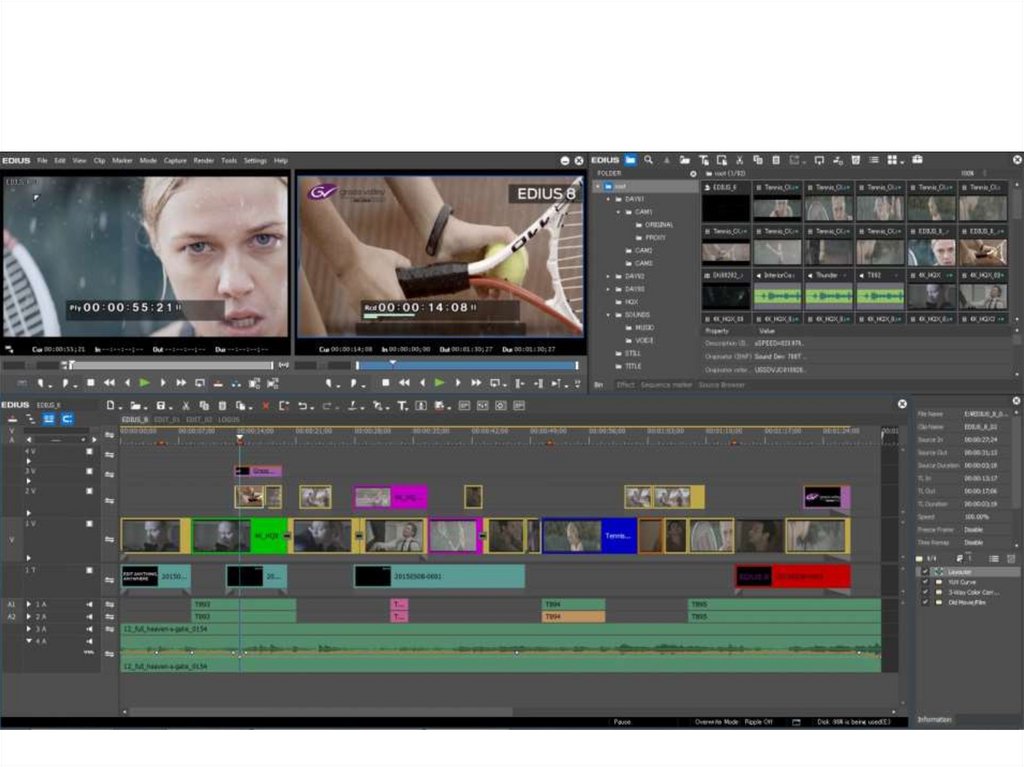The width and height of the screenshot is (1024, 767).
Task: Collapse the CAM1 folder in the bin tree
Action: click(x=618, y=212)
